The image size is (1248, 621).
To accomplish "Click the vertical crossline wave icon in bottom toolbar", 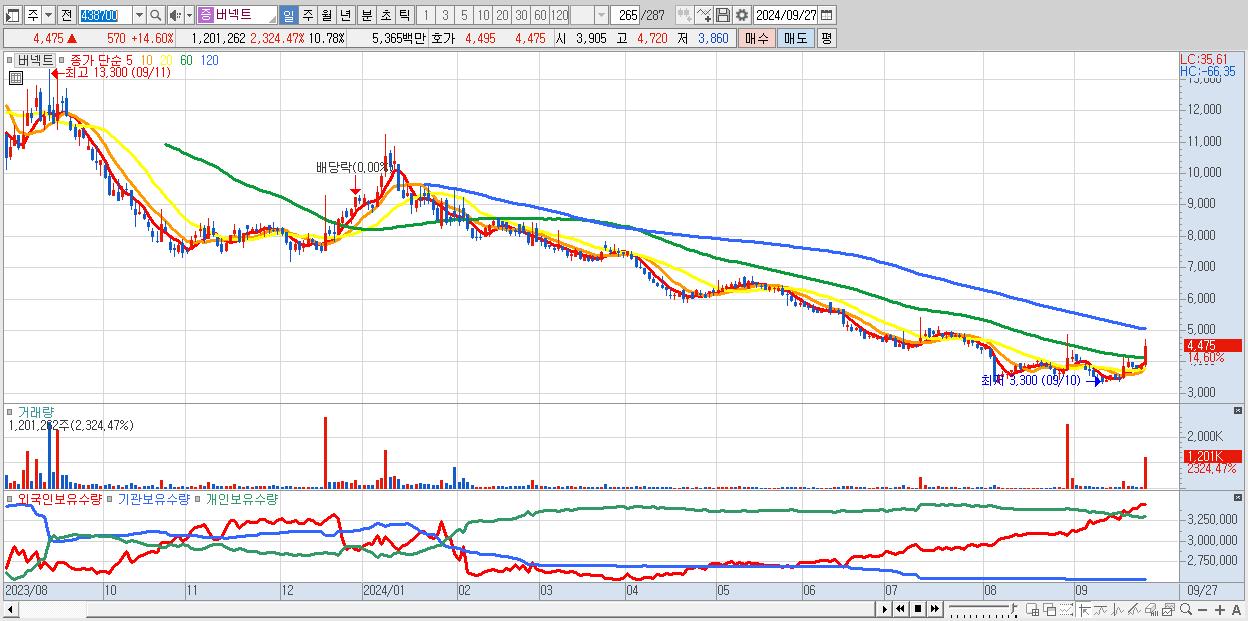I will tap(1118, 609).
